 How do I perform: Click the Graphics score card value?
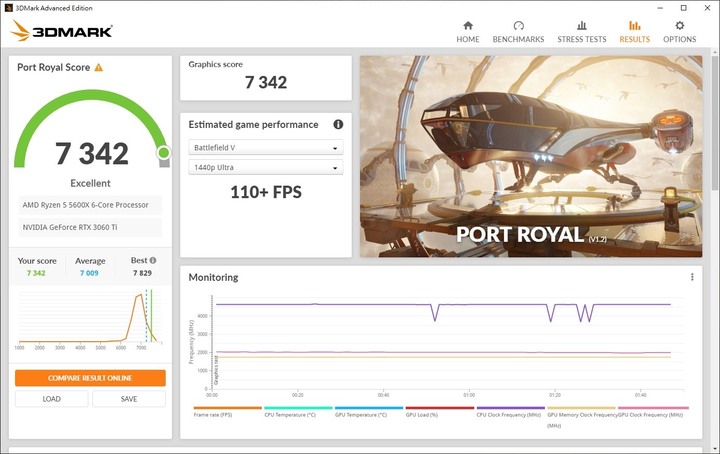265,82
